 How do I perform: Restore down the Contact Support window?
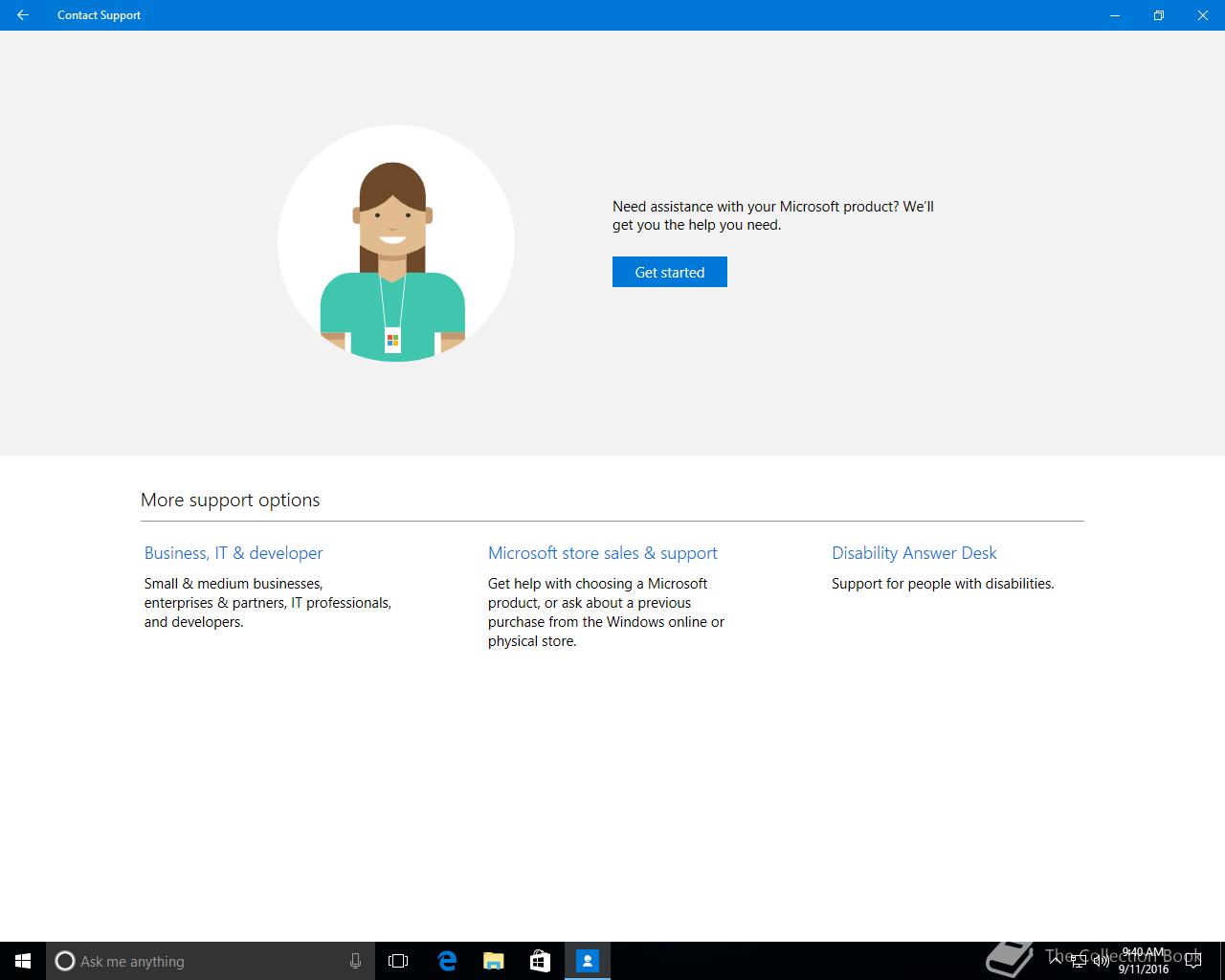coord(1159,15)
